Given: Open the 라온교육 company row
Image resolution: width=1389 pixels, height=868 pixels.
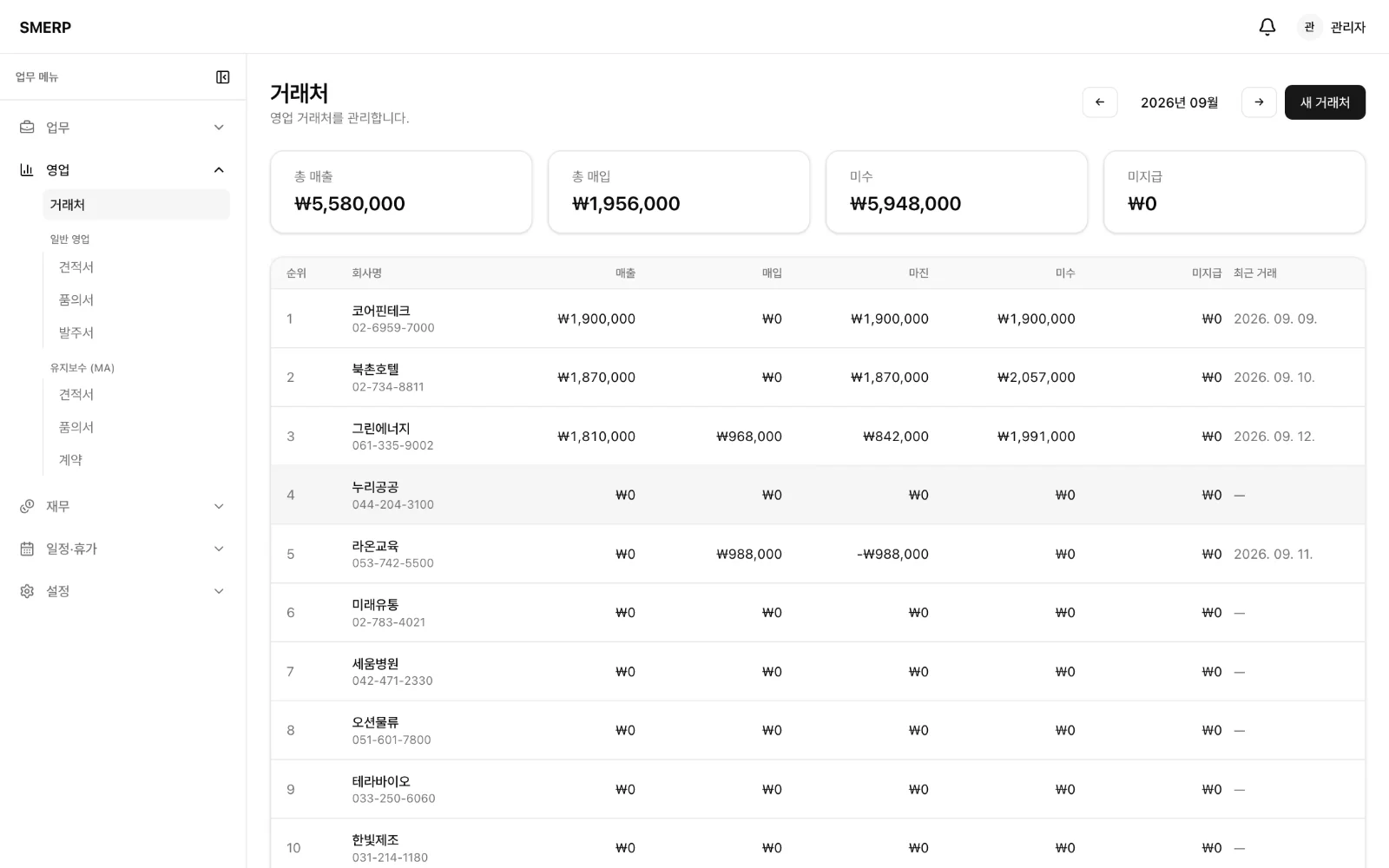Looking at the screenshot, I should [x=818, y=554].
